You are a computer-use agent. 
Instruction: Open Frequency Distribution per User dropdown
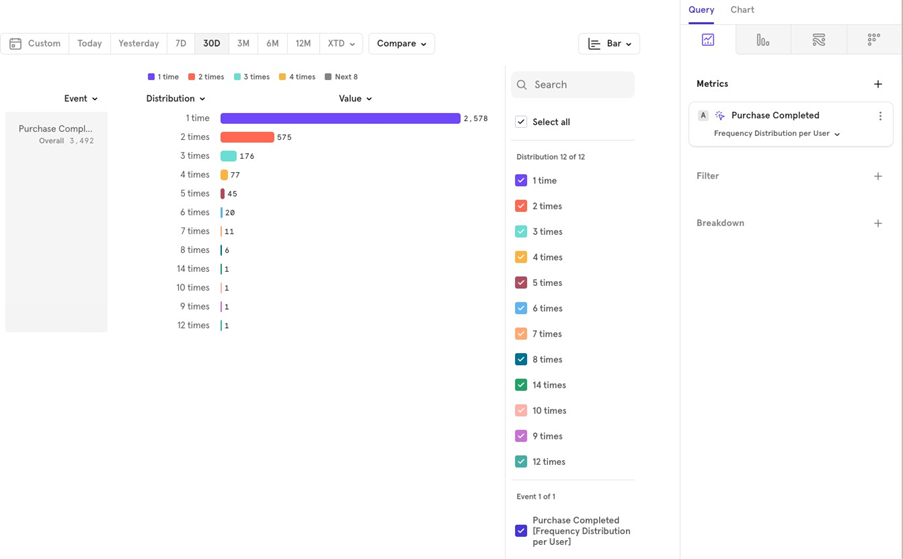point(776,134)
